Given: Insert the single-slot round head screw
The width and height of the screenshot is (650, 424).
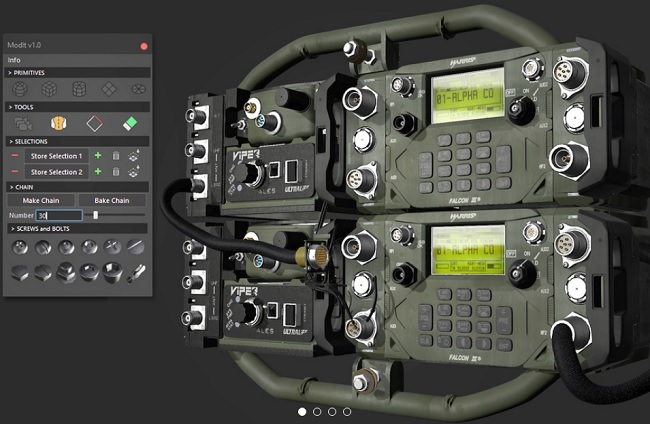Looking at the screenshot, I should 43,247.
